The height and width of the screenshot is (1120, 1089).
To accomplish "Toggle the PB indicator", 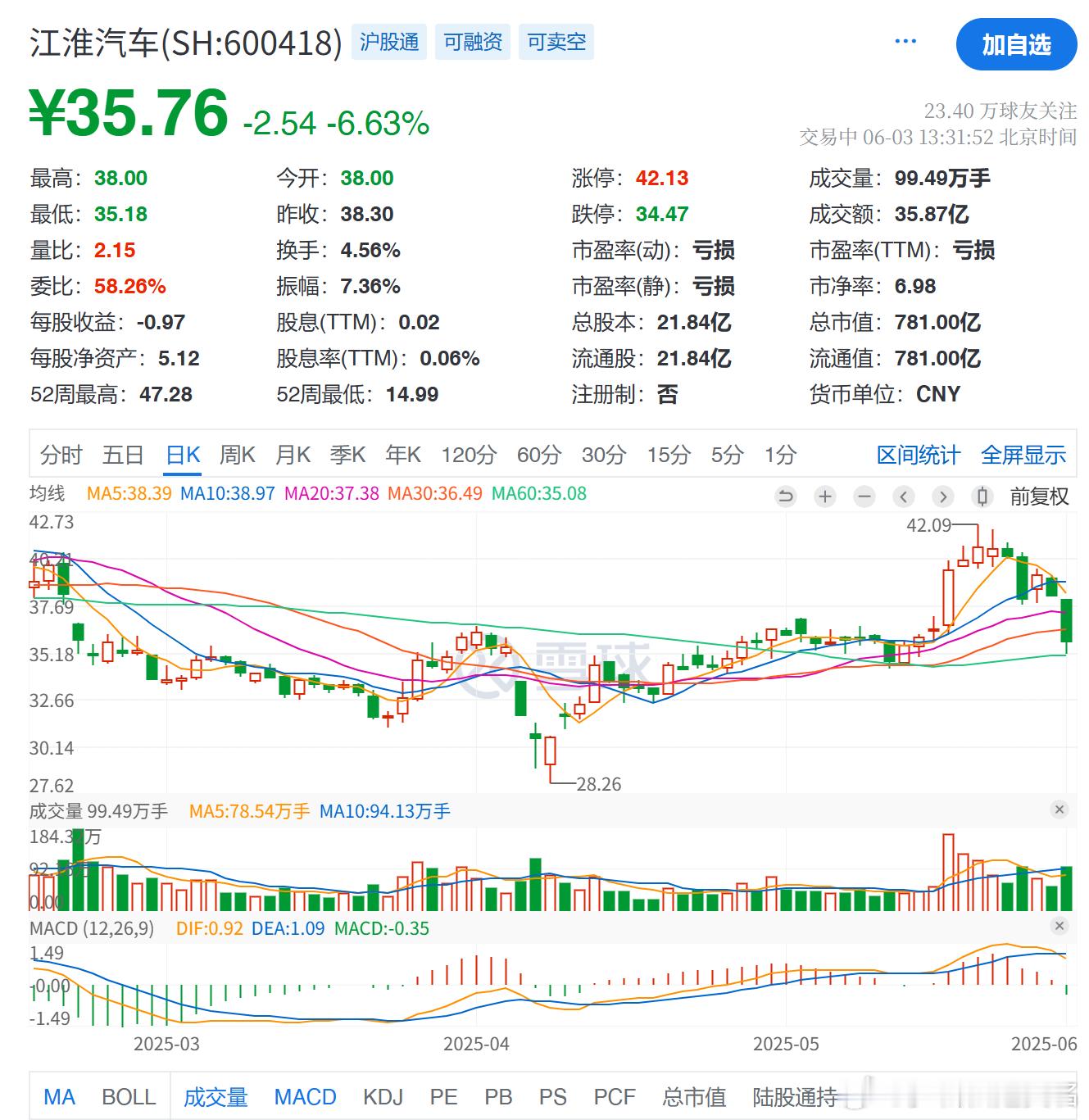I will point(498,1097).
